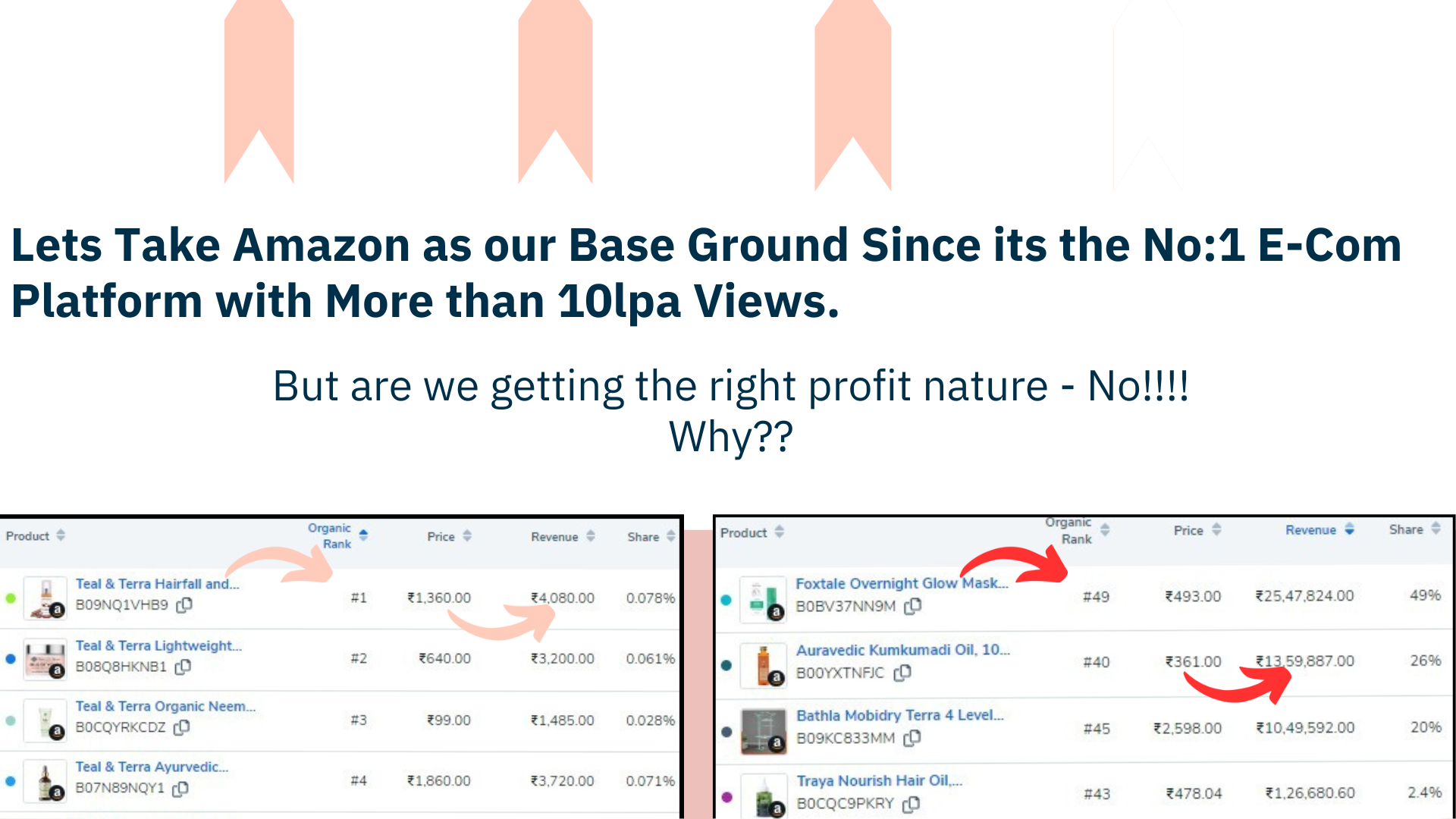
Task: Click Foxtale Overnight Glow Mask thumbnail
Action: [x=763, y=599]
